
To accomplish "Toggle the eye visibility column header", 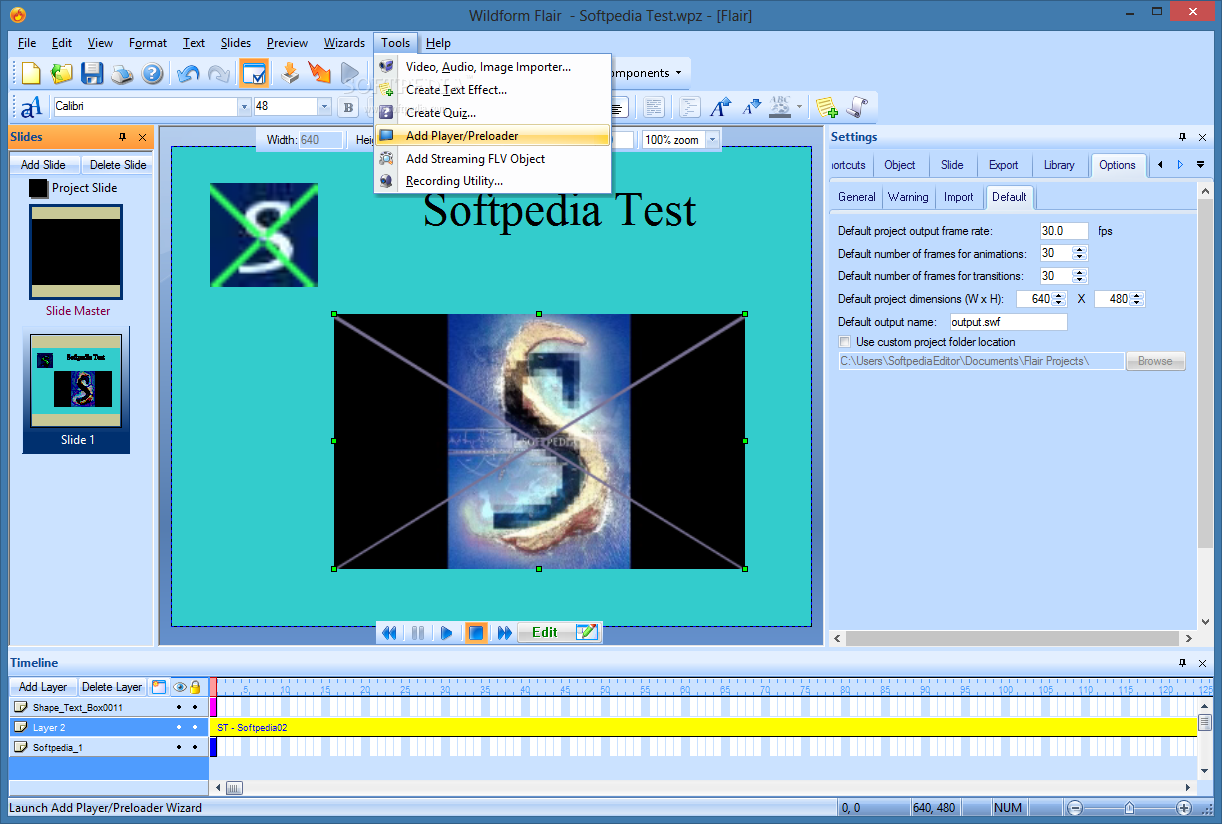I will 180,687.
